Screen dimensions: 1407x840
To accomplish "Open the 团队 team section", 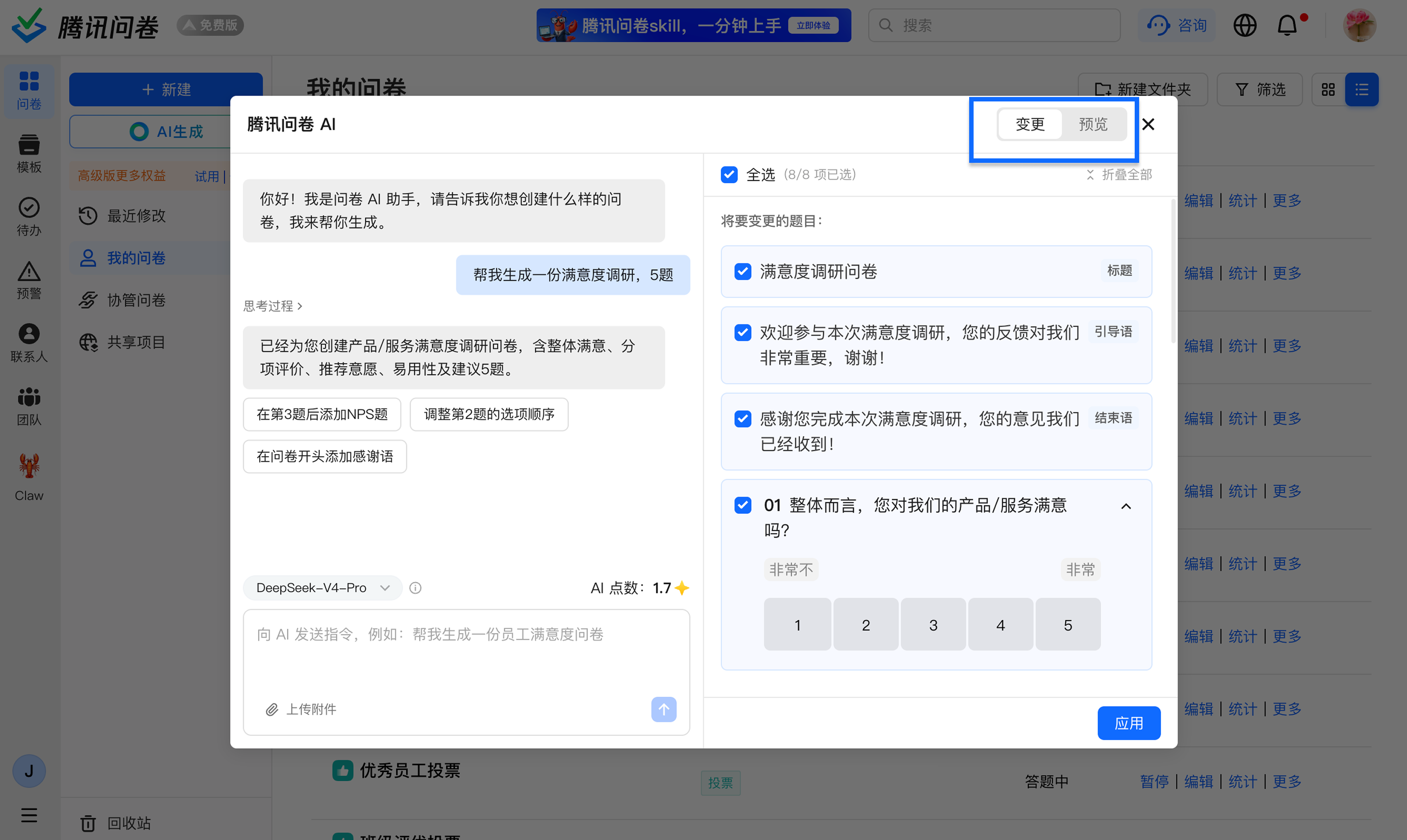I will [29, 406].
